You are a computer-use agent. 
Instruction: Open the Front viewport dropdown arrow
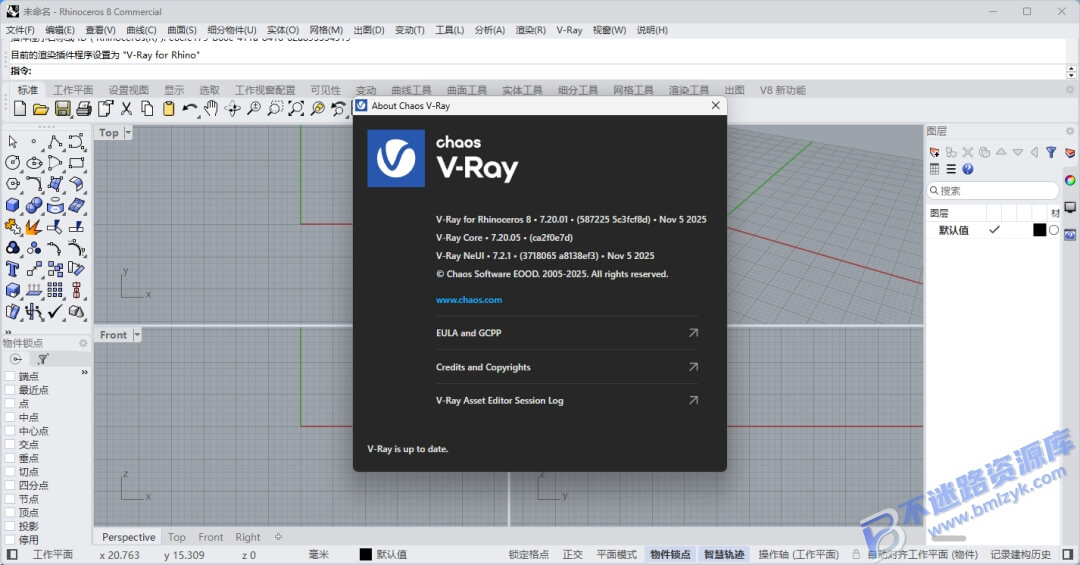[136, 335]
